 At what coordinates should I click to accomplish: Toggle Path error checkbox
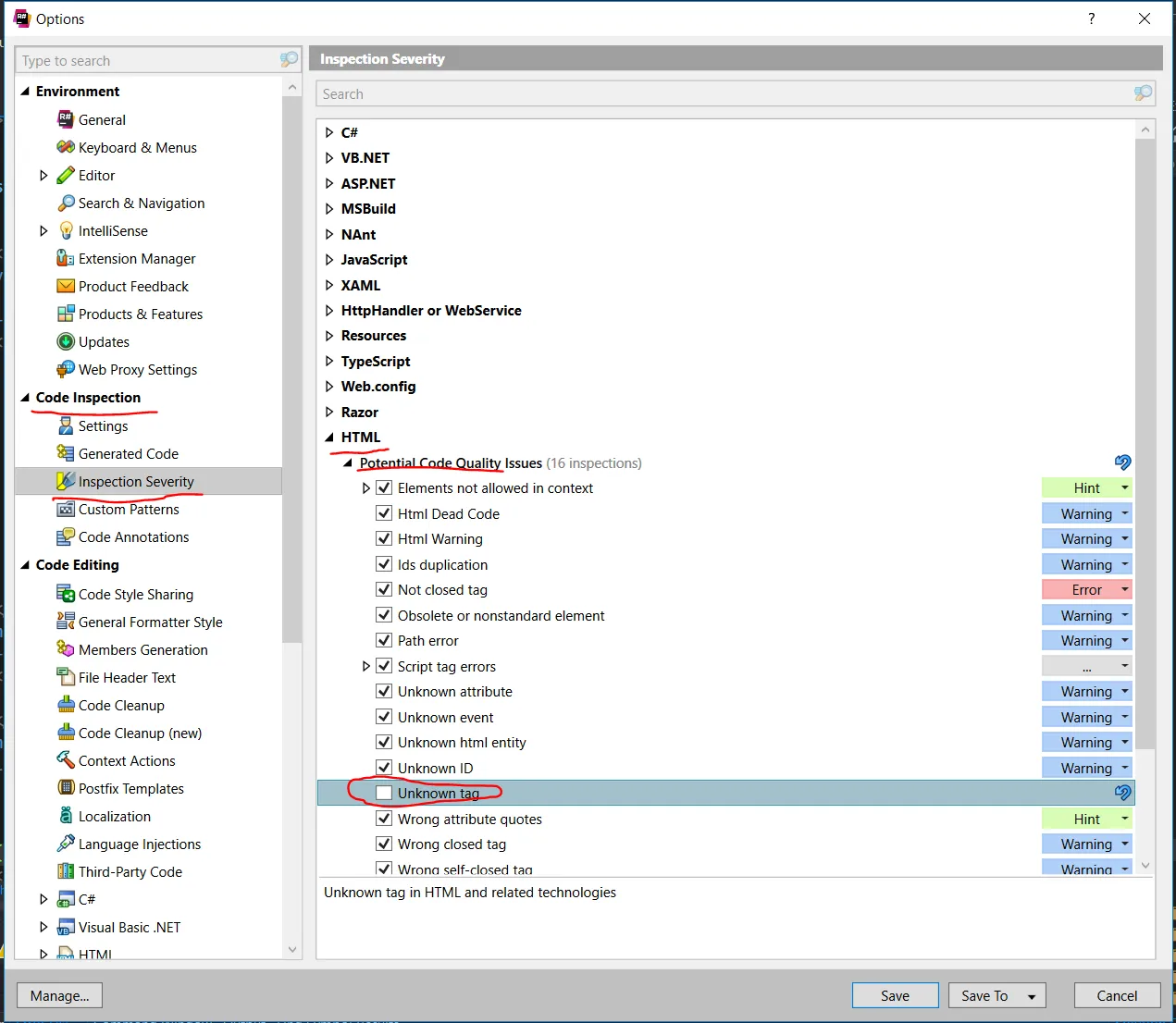coord(384,640)
